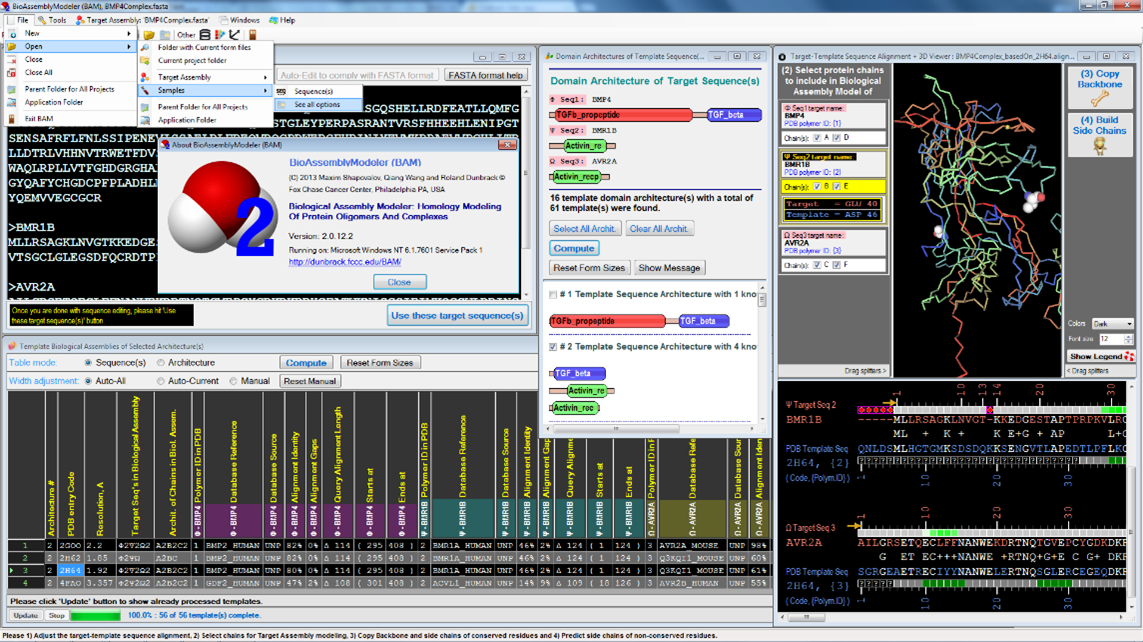1143x642 pixels.
Task: Click the Activin_rc domain of Seq2 BMR1B
Action: (x=584, y=146)
